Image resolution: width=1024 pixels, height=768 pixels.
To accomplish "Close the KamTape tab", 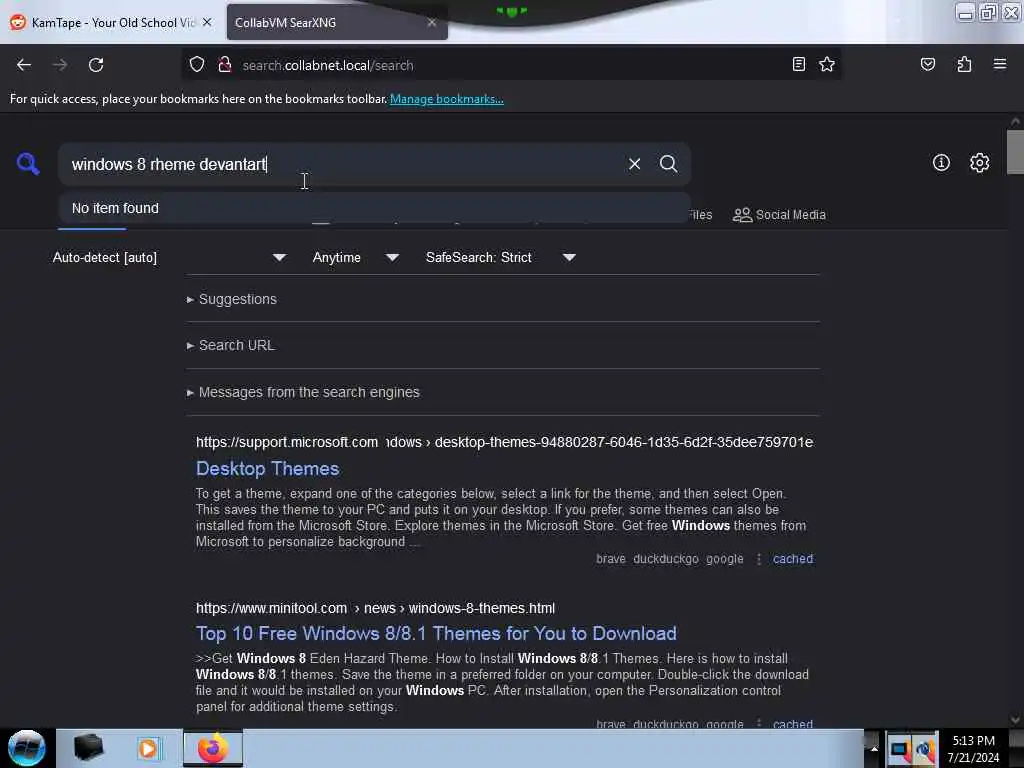I will tap(207, 22).
